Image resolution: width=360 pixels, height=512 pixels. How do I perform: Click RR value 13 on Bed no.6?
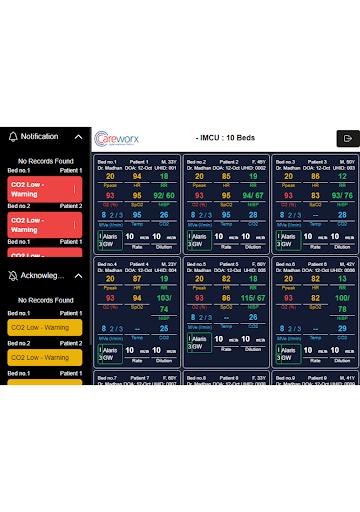point(342,279)
